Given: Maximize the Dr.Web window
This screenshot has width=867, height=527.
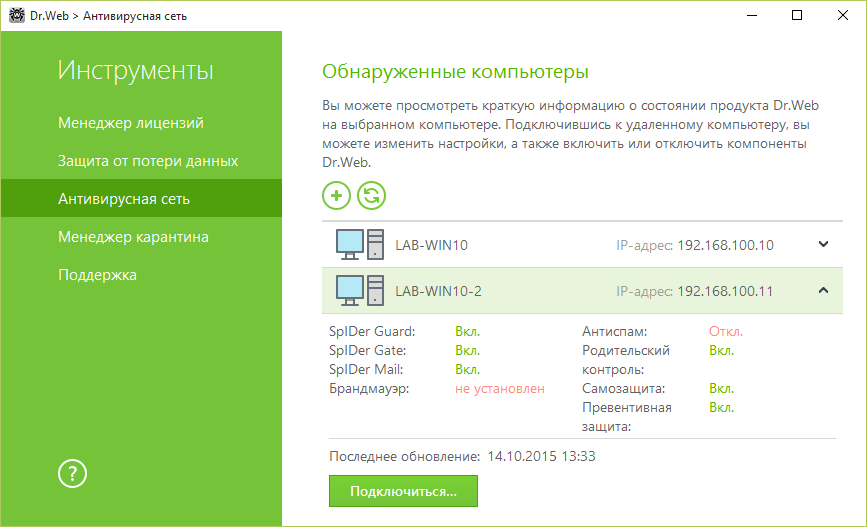Looking at the screenshot, I should [797, 15].
